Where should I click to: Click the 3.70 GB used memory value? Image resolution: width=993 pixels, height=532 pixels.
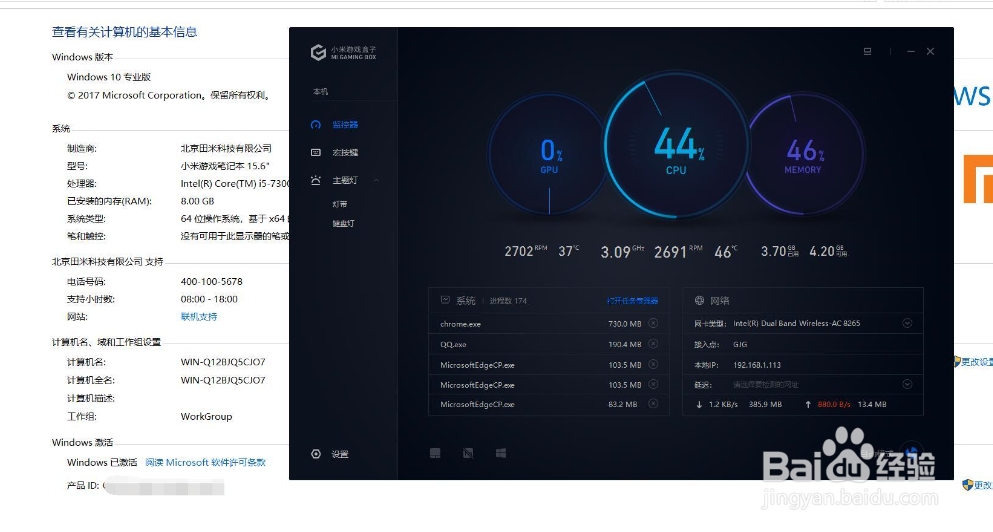780,251
